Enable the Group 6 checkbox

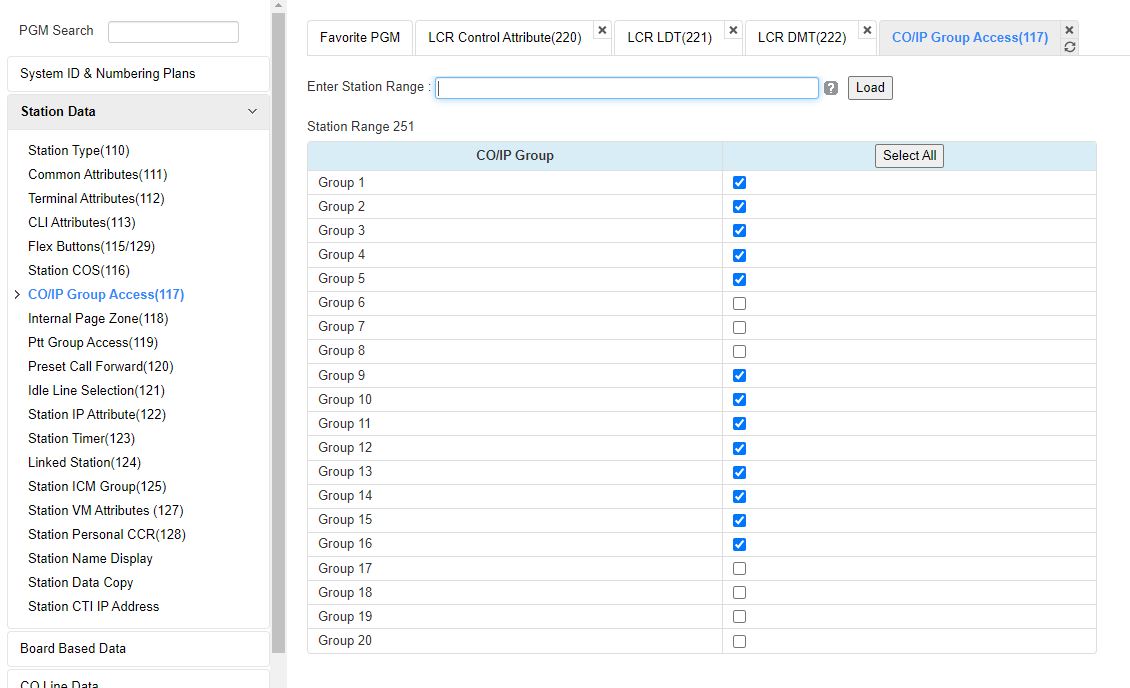pyautogui.click(x=739, y=303)
